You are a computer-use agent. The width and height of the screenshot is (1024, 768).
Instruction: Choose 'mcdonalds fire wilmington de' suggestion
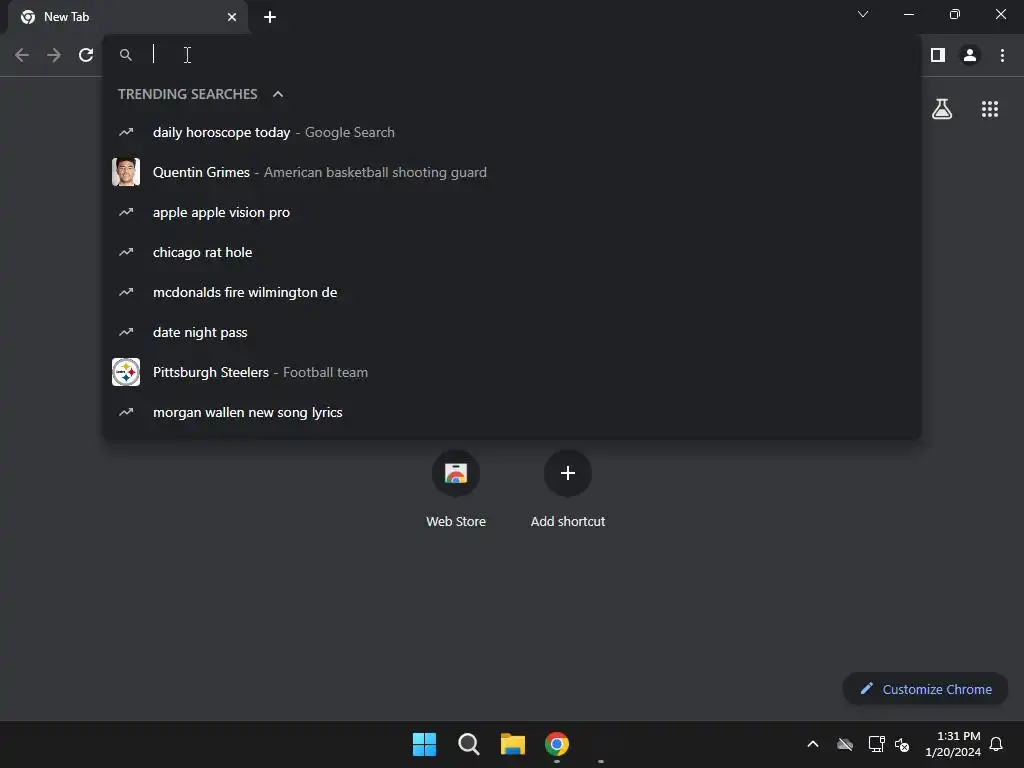(512, 292)
